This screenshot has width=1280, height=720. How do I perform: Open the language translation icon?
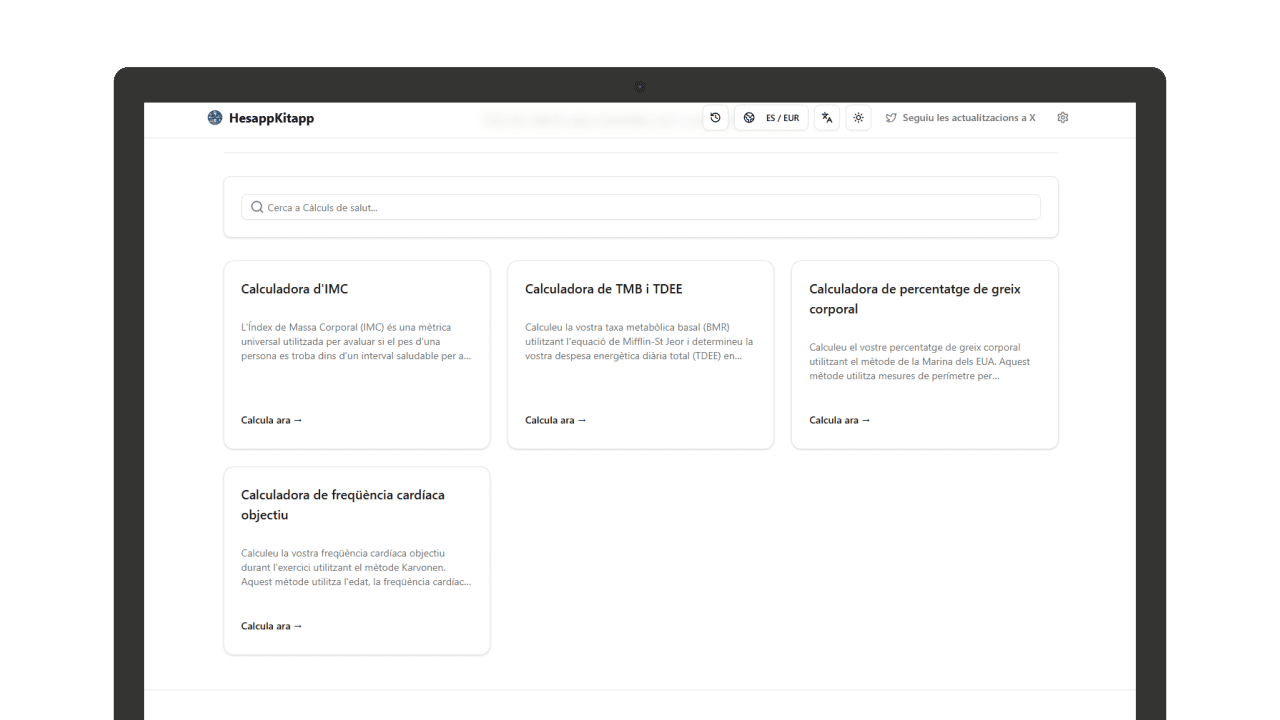click(827, 118)
